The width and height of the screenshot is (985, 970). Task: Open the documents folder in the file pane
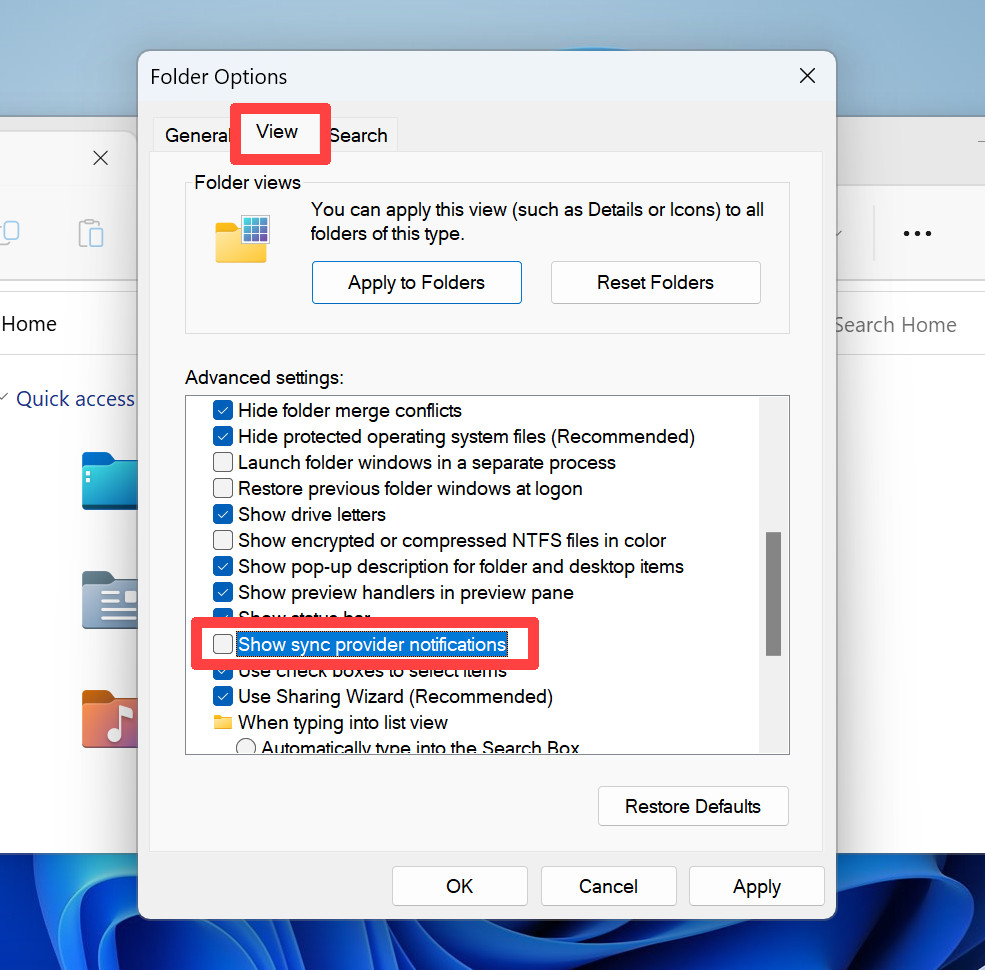(x=112, y=600)
